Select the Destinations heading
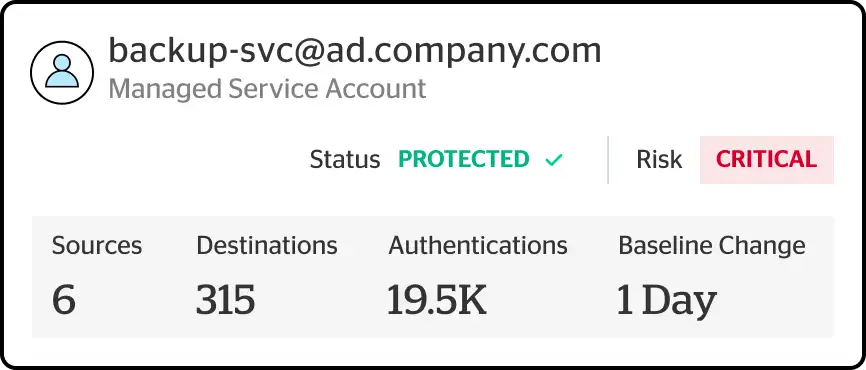Viewport: 866px width, 370px height. 267,246
